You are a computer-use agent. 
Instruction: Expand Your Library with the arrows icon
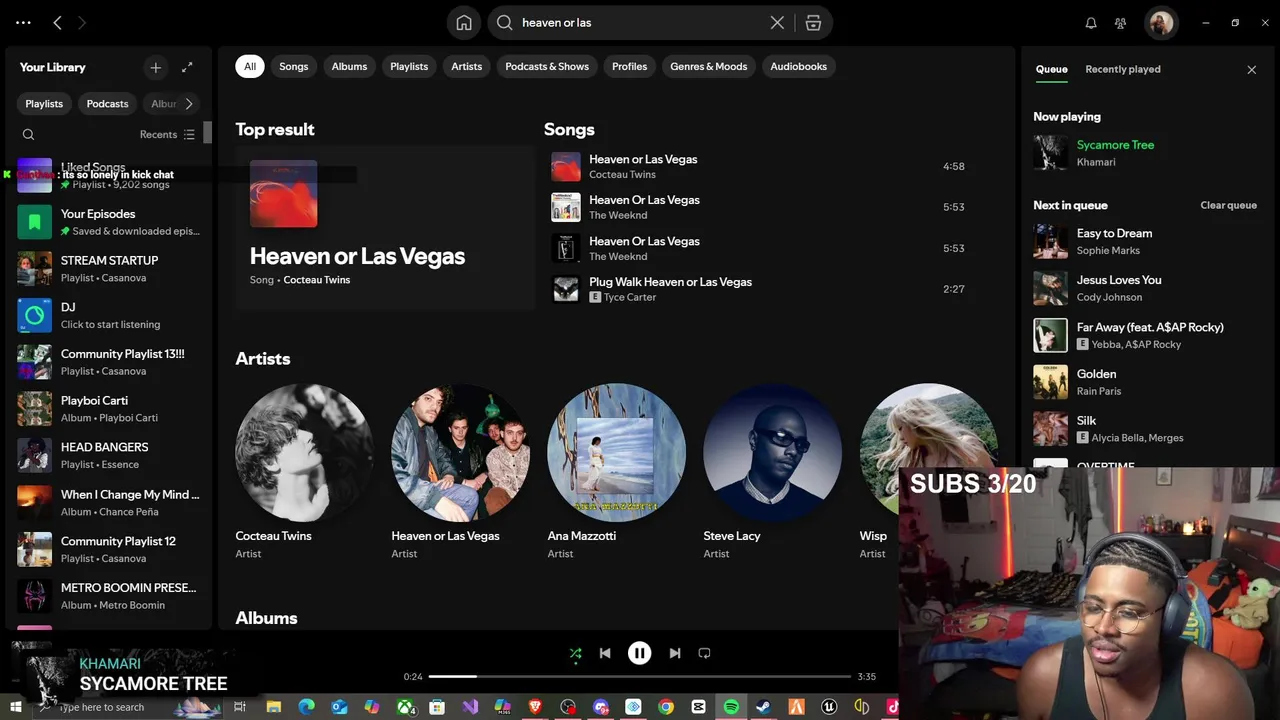pyautogui.click(x=187, y=67)
